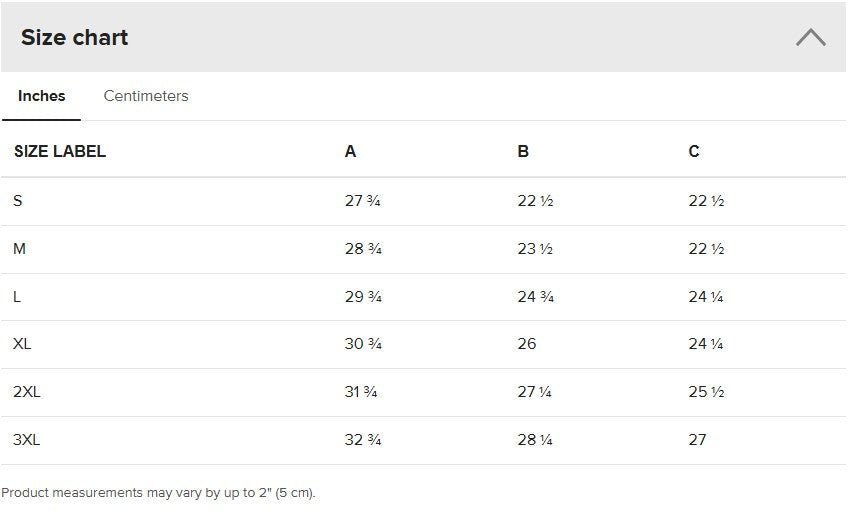This screenshot has width=859, height=522.
Task: Click the SIZE LABEL column header
Action: click(x=60, y=152)
